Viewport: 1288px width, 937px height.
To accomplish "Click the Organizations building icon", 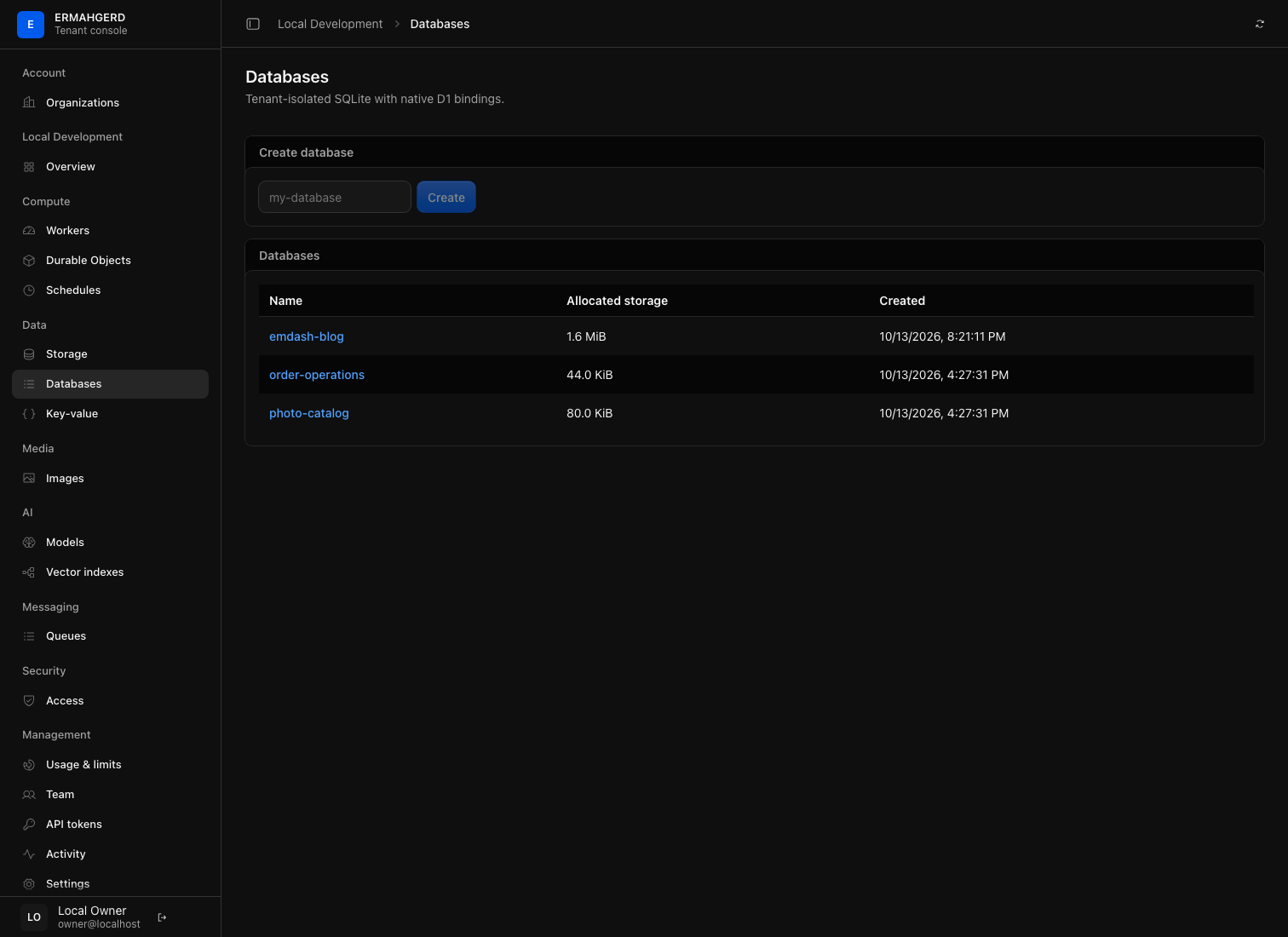I will click(29, 103).
